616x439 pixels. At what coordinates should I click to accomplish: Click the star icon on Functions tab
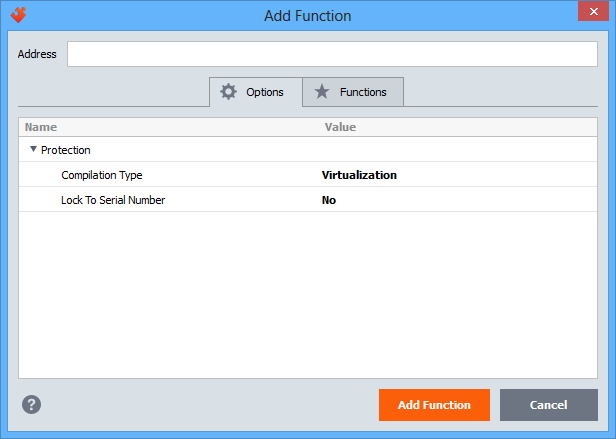tap(321, 92)
